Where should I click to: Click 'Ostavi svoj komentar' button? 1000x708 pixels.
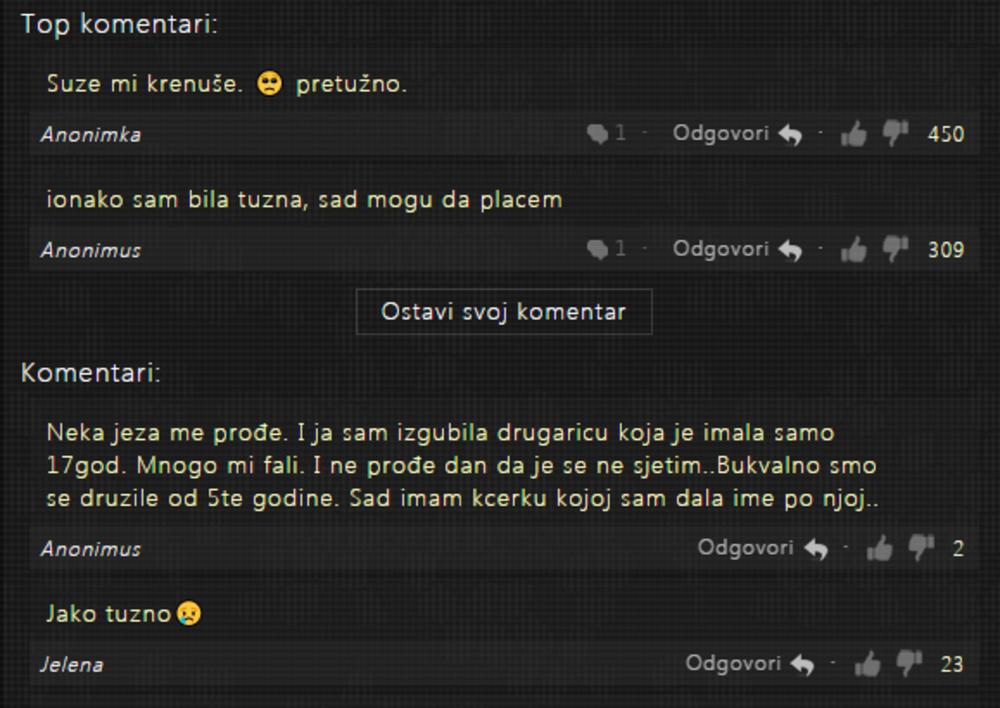pos(504,312)
